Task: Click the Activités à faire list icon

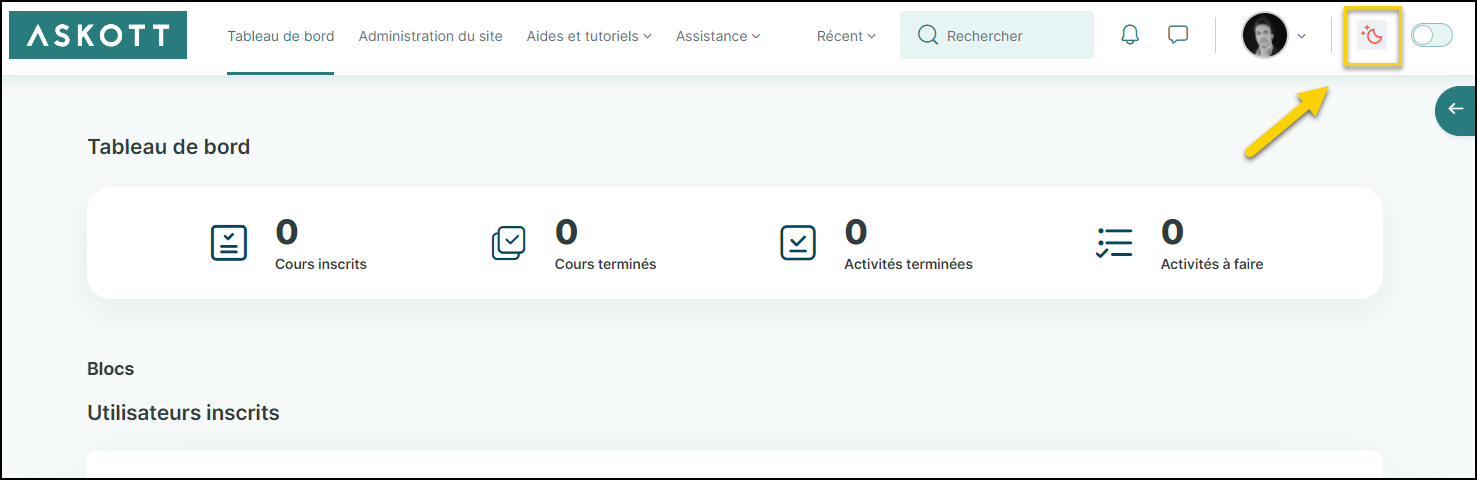Action: 1114,243
